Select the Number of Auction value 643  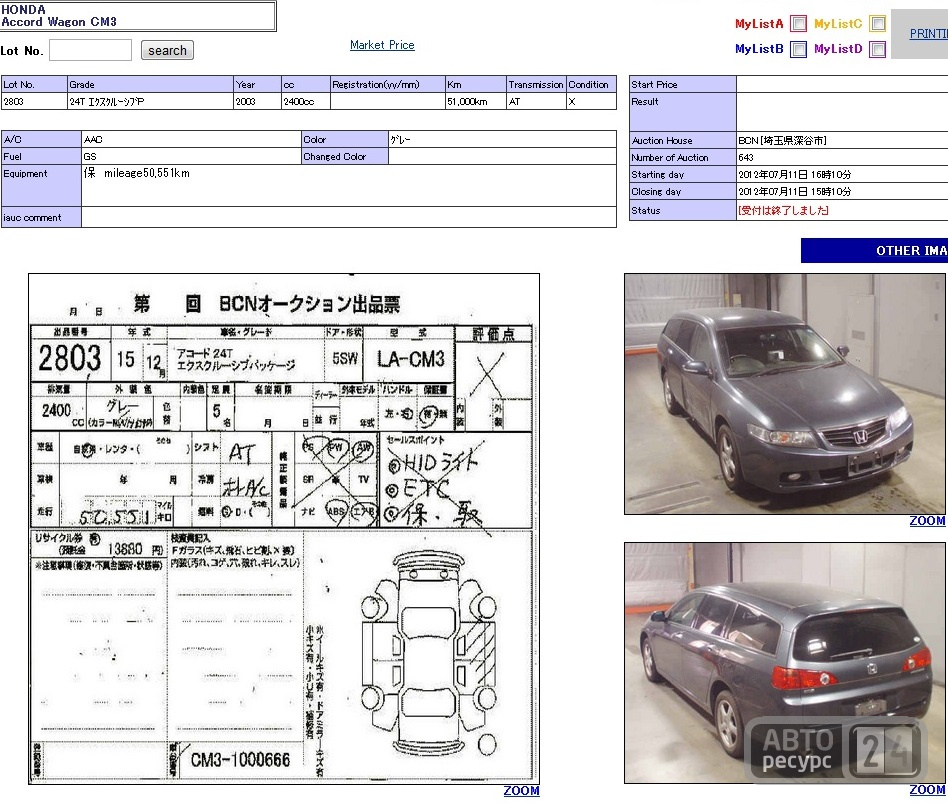pyautogui.click(x=746, y=157)
